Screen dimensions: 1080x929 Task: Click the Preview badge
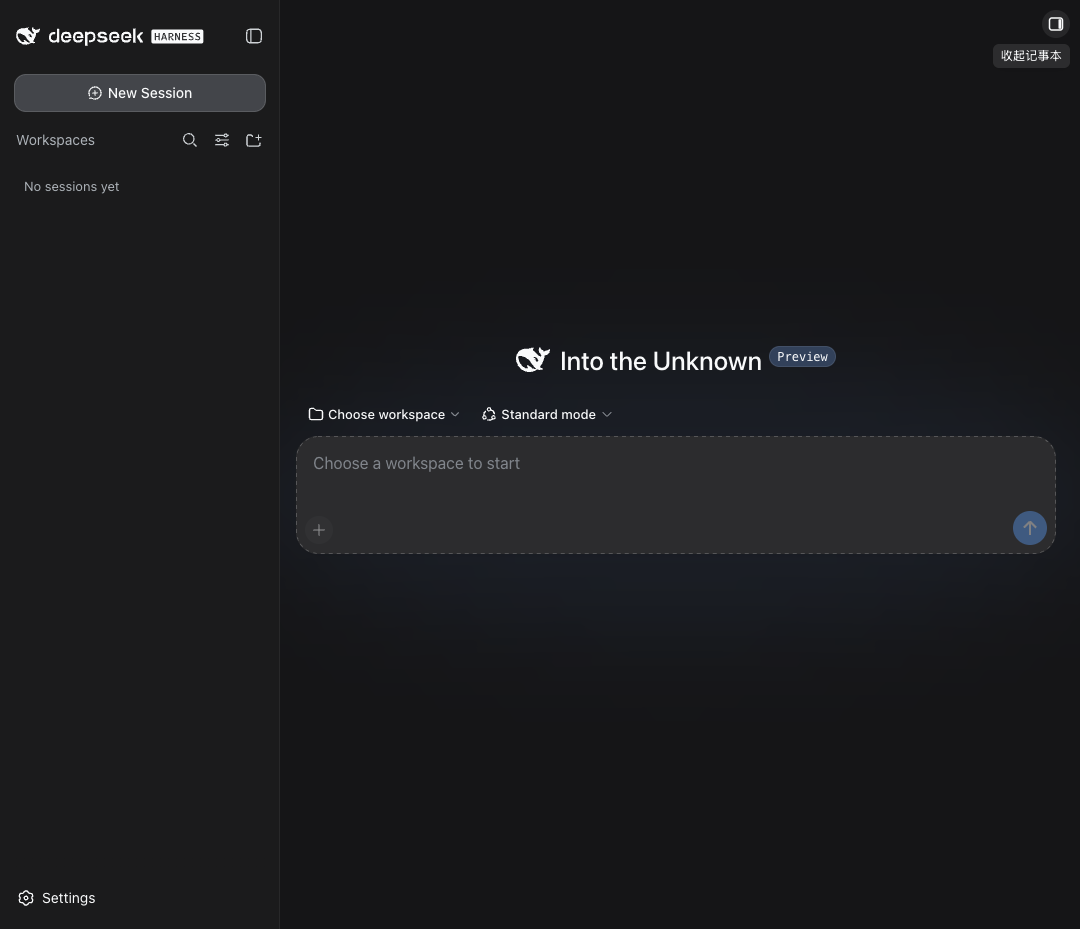pos(802,357)
